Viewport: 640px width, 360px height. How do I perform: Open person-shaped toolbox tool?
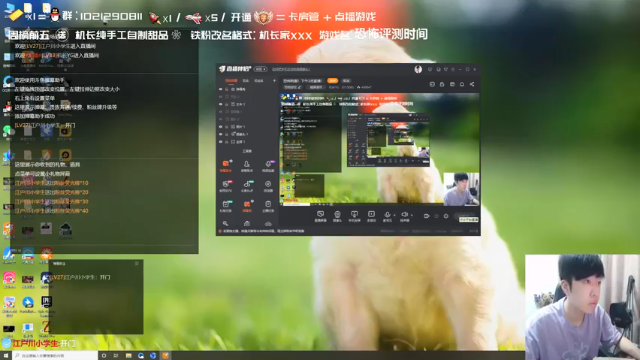[247, 165]
